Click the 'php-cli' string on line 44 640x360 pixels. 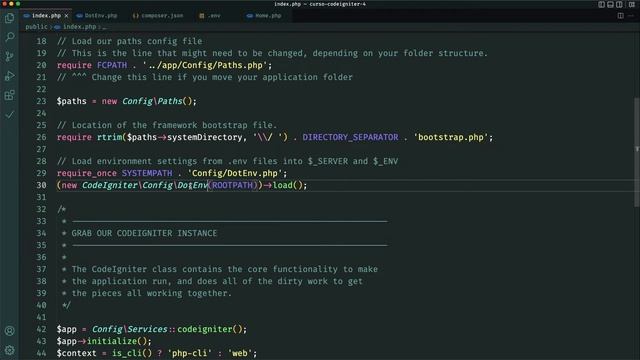tap(190, 353)
